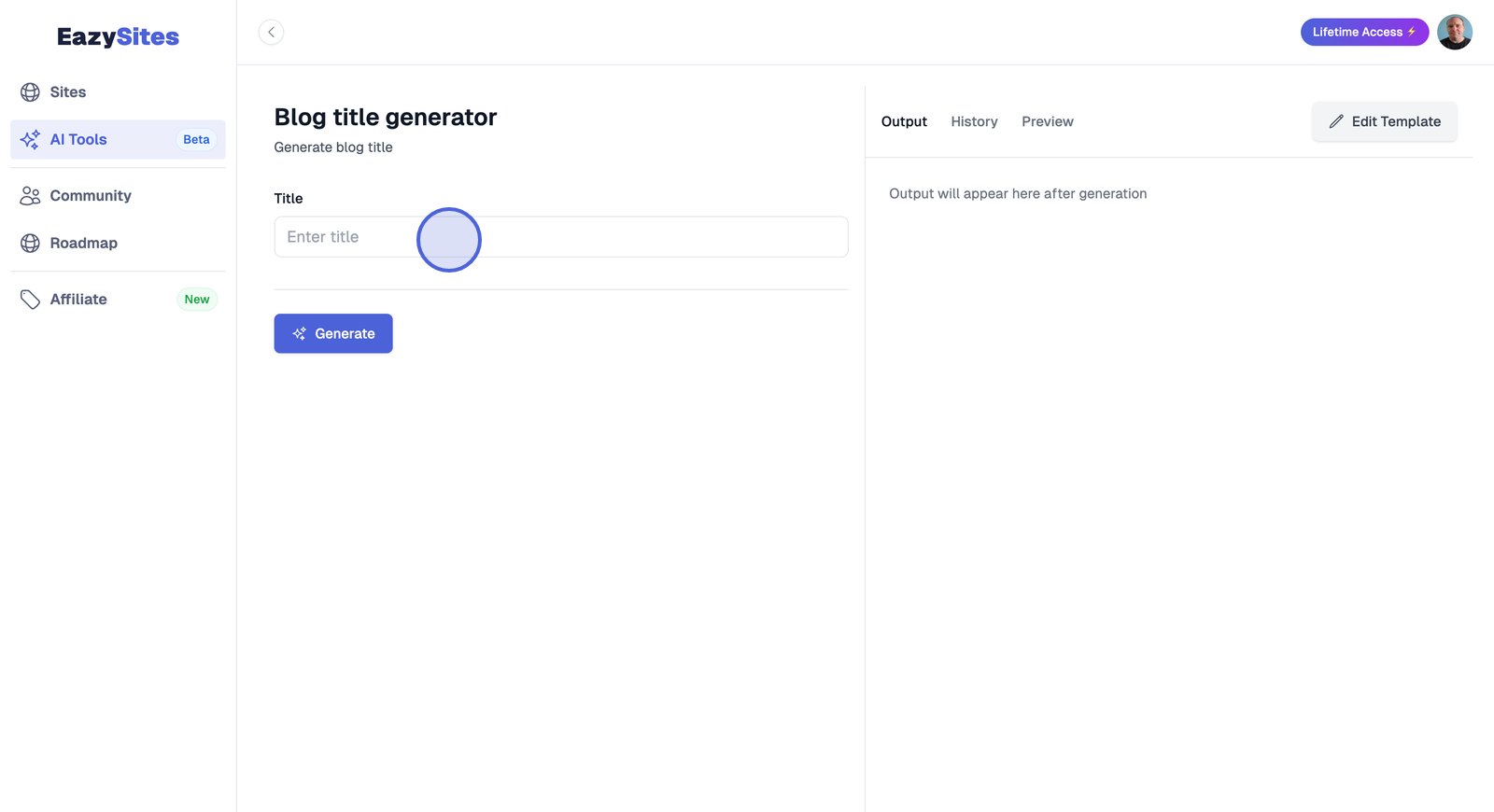Click the Affiliate tag icon

coord(30,300)
